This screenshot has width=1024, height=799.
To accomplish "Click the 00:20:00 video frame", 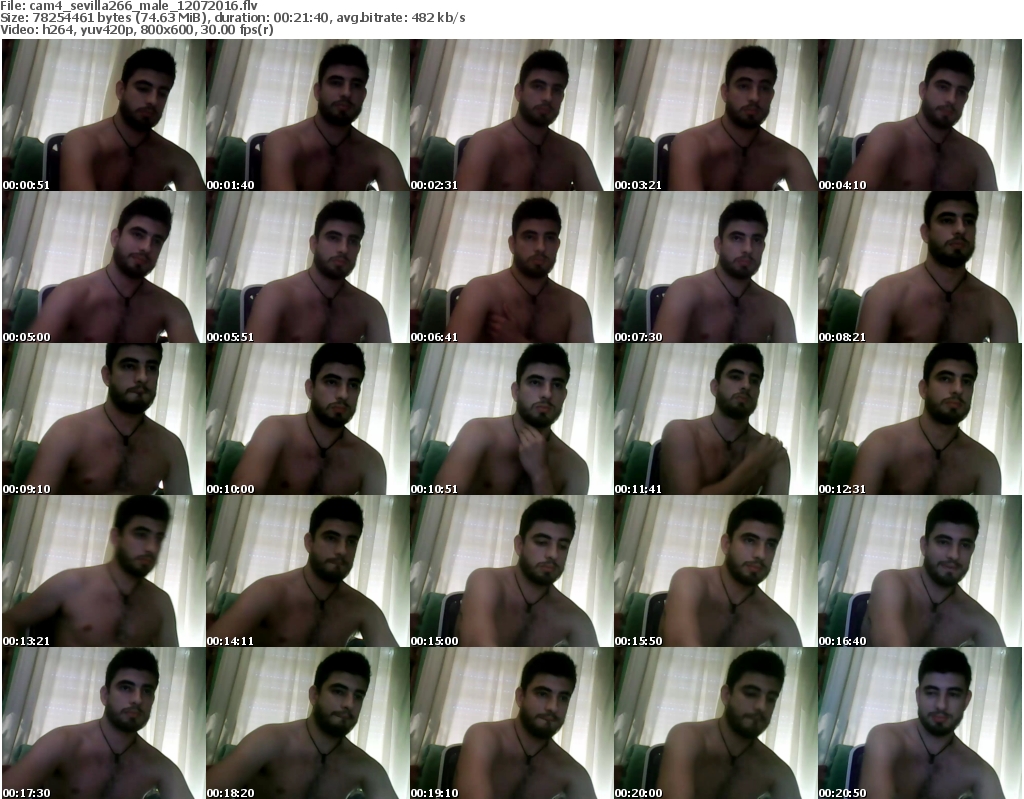I will point(716,723).
